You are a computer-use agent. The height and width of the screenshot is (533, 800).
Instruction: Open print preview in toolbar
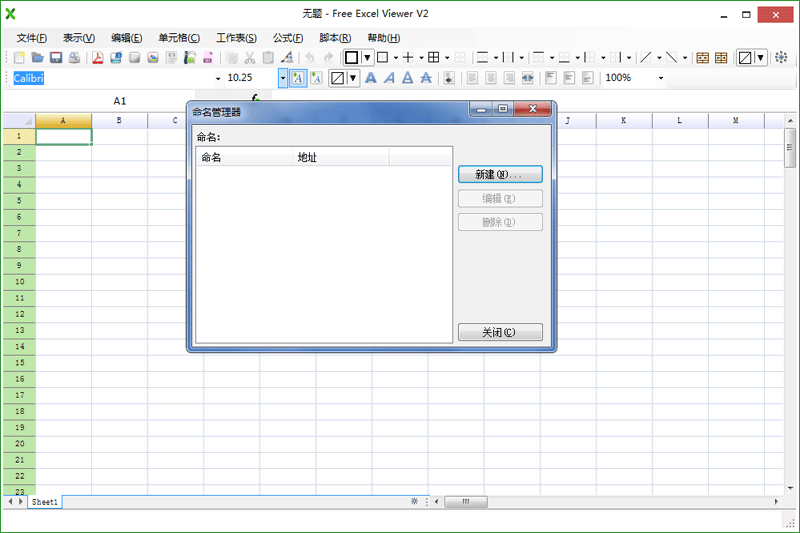click(x=74, y=58)
